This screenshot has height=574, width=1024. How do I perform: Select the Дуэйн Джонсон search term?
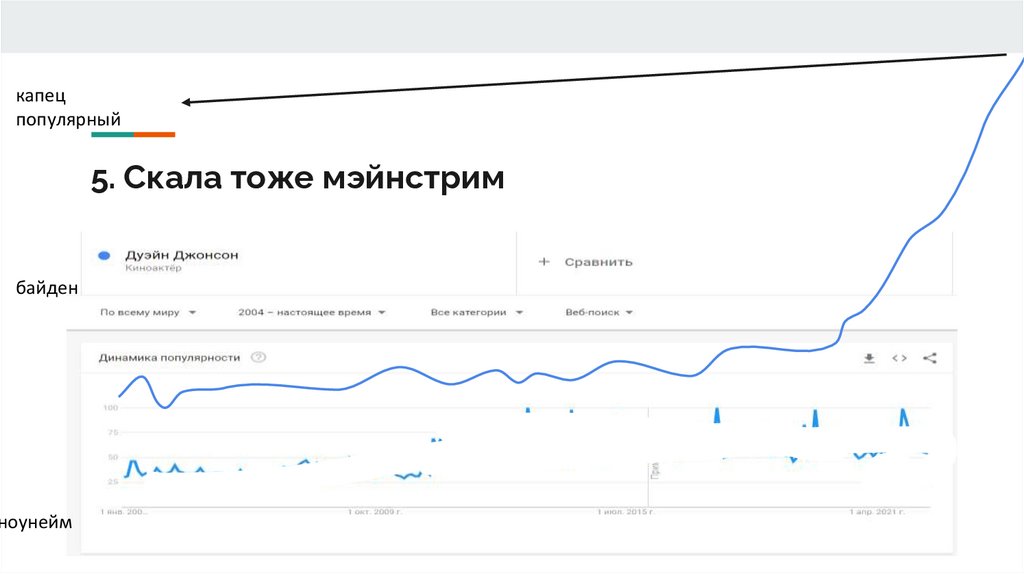[x=182, y=255]
